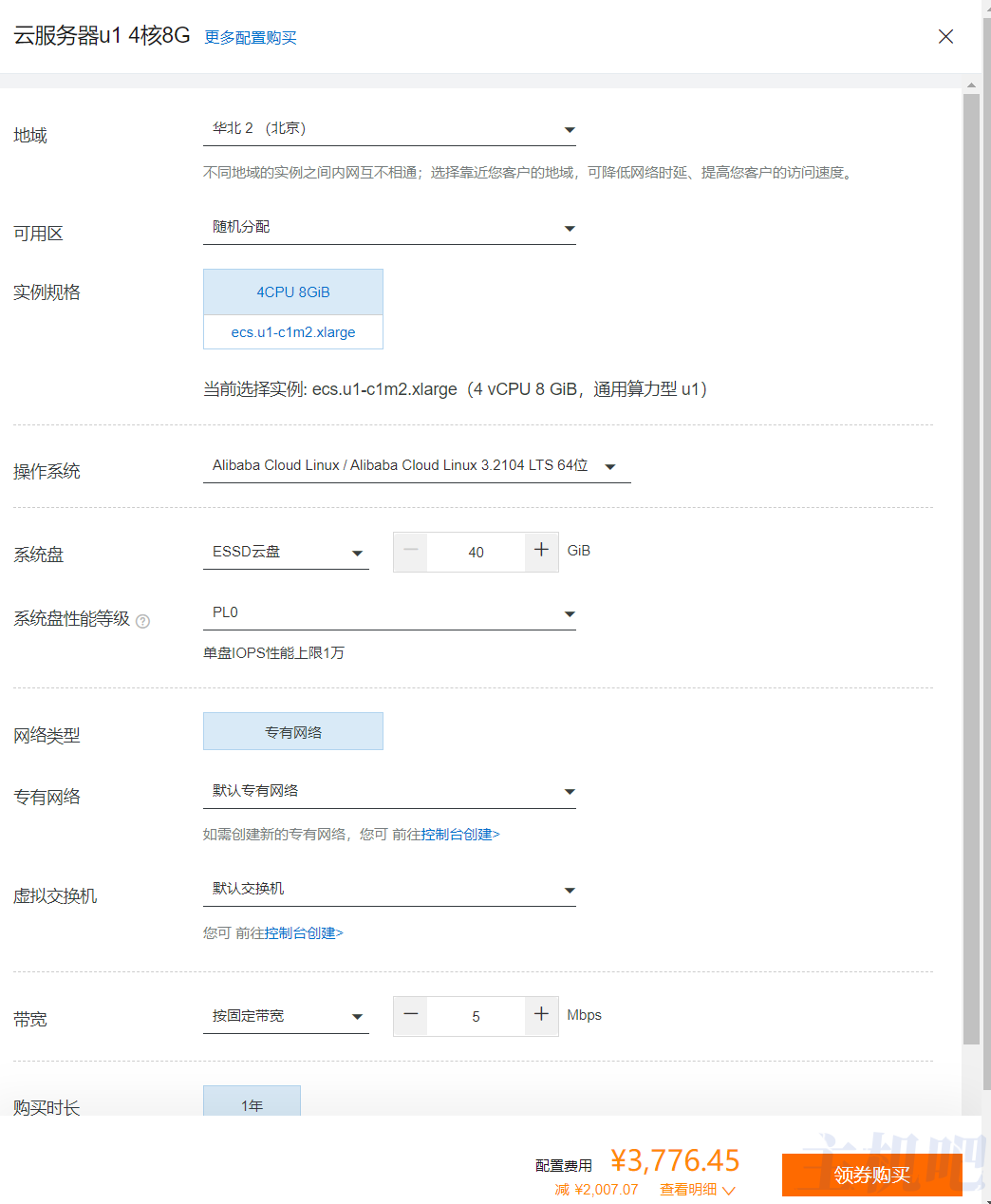Open the 更多配置购买 link

(x=251, y=38)
